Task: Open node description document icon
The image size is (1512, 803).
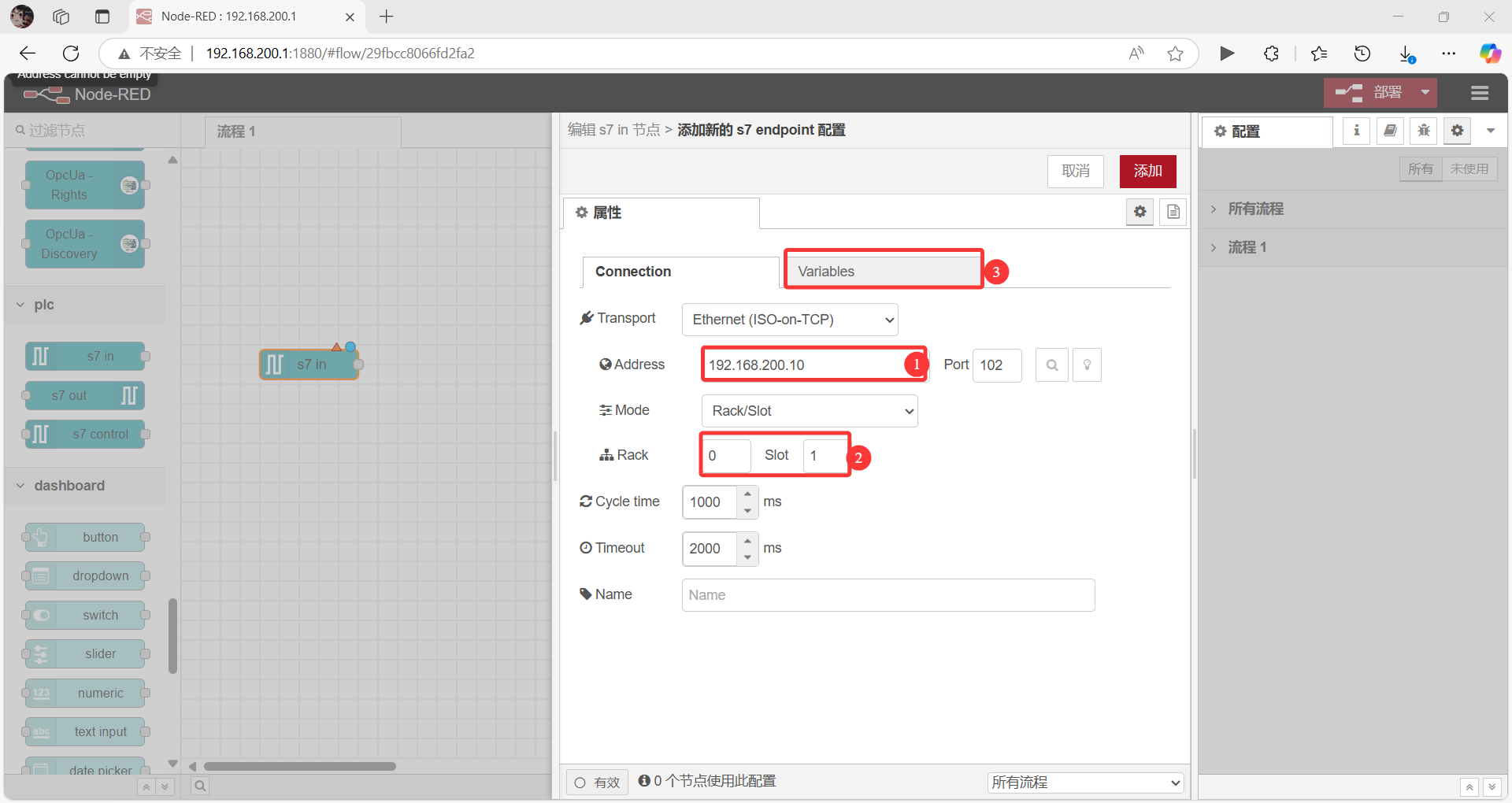Action: (x=1173, y=212)
